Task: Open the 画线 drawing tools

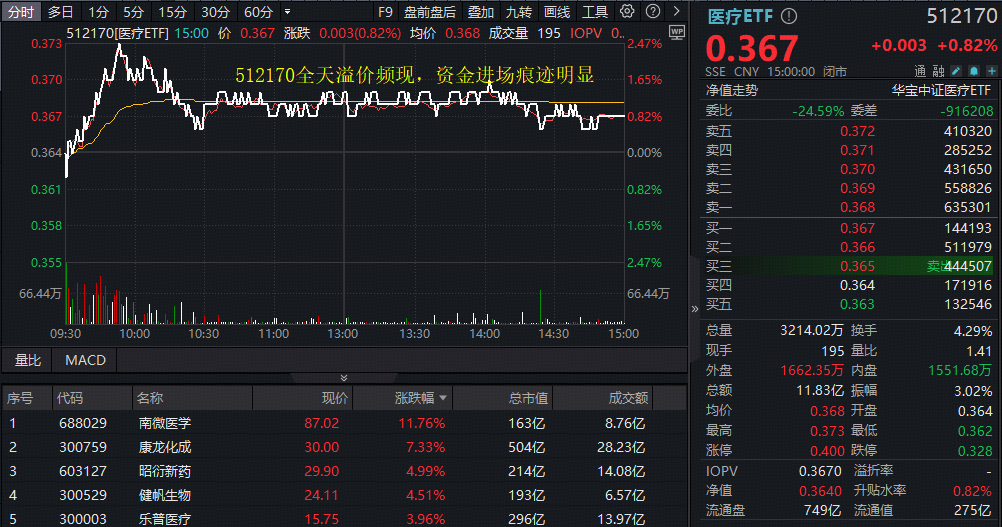Action: pyautogui.click(x=557, y=12)
